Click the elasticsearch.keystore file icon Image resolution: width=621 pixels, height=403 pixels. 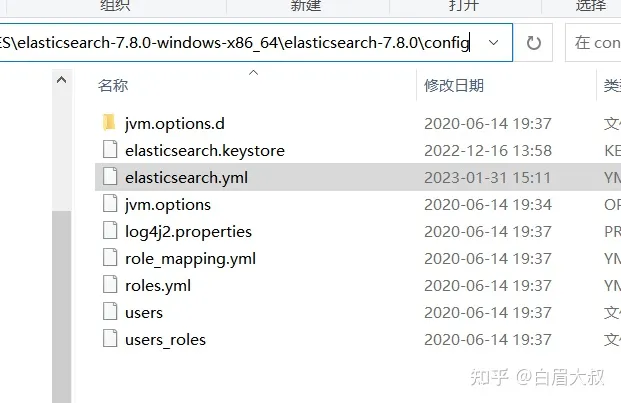(110, 150)
